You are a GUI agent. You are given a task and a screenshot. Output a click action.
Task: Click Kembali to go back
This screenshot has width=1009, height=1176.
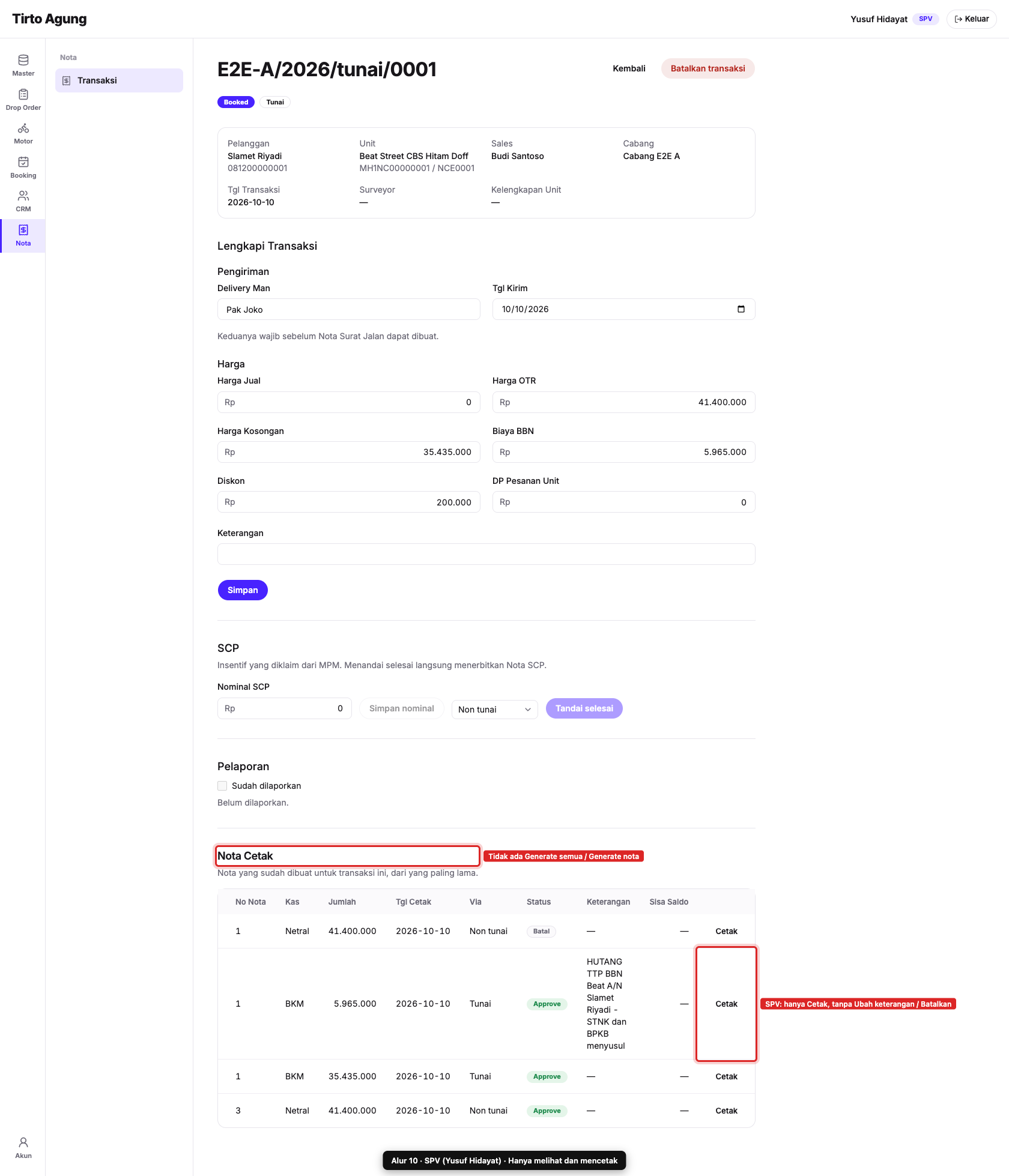tap(629, 68)
